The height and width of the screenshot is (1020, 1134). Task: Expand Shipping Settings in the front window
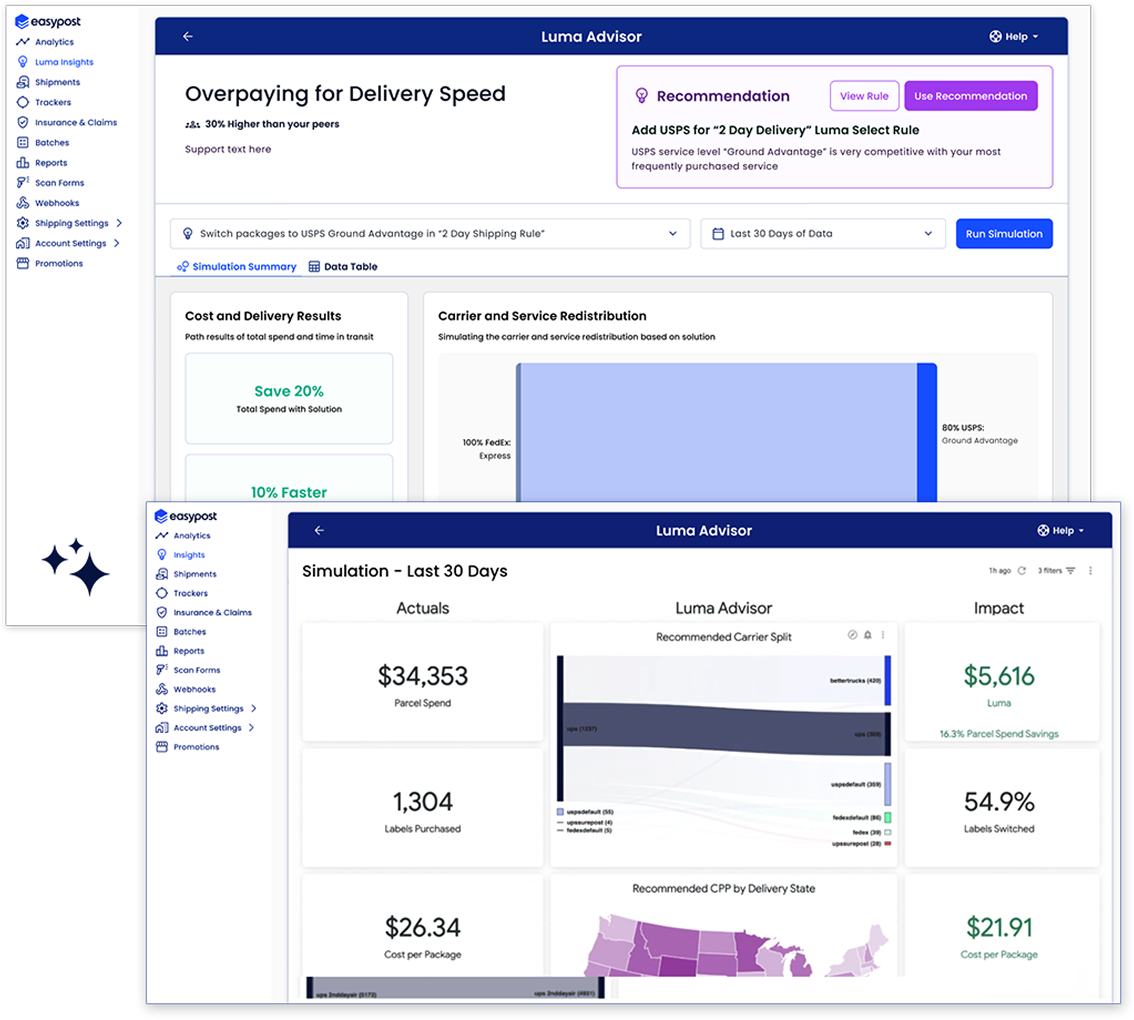coord(206,709)
